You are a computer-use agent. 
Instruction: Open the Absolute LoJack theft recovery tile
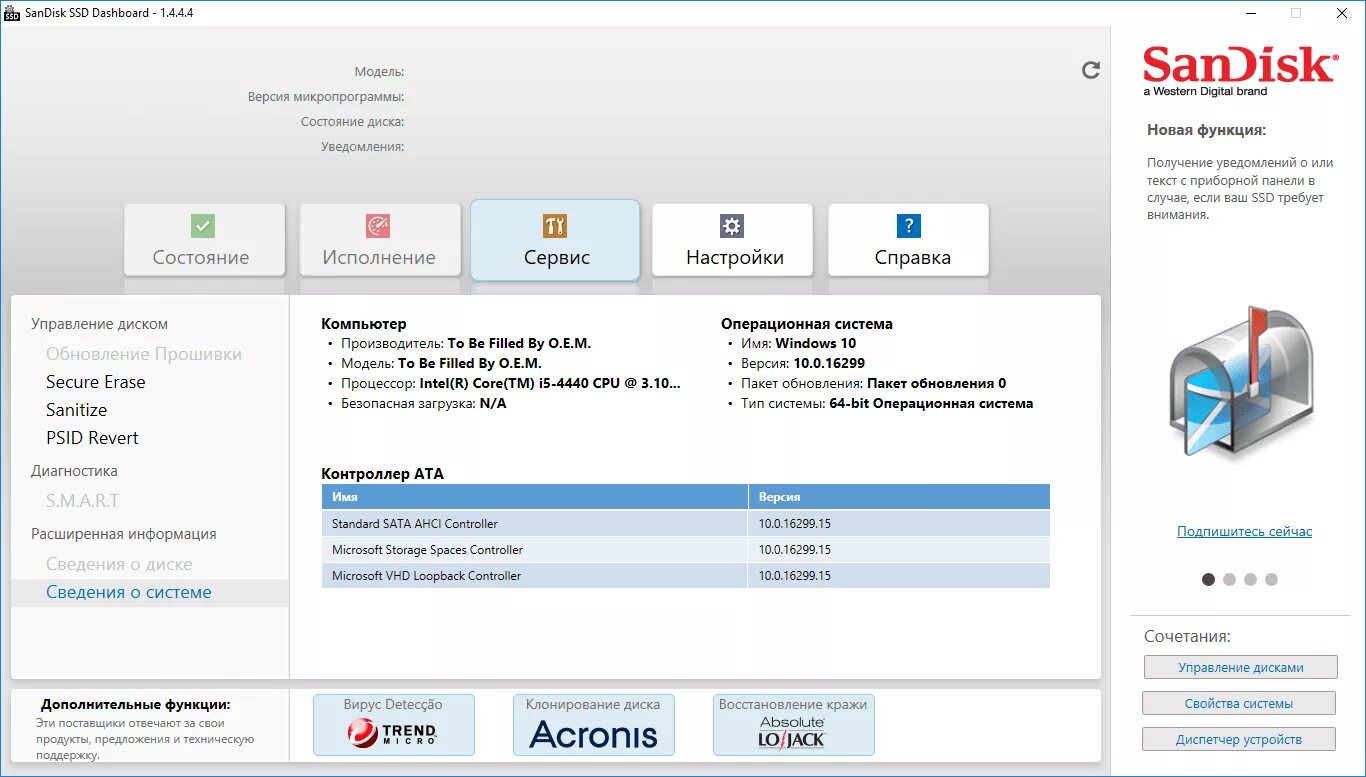click(794, 725)
